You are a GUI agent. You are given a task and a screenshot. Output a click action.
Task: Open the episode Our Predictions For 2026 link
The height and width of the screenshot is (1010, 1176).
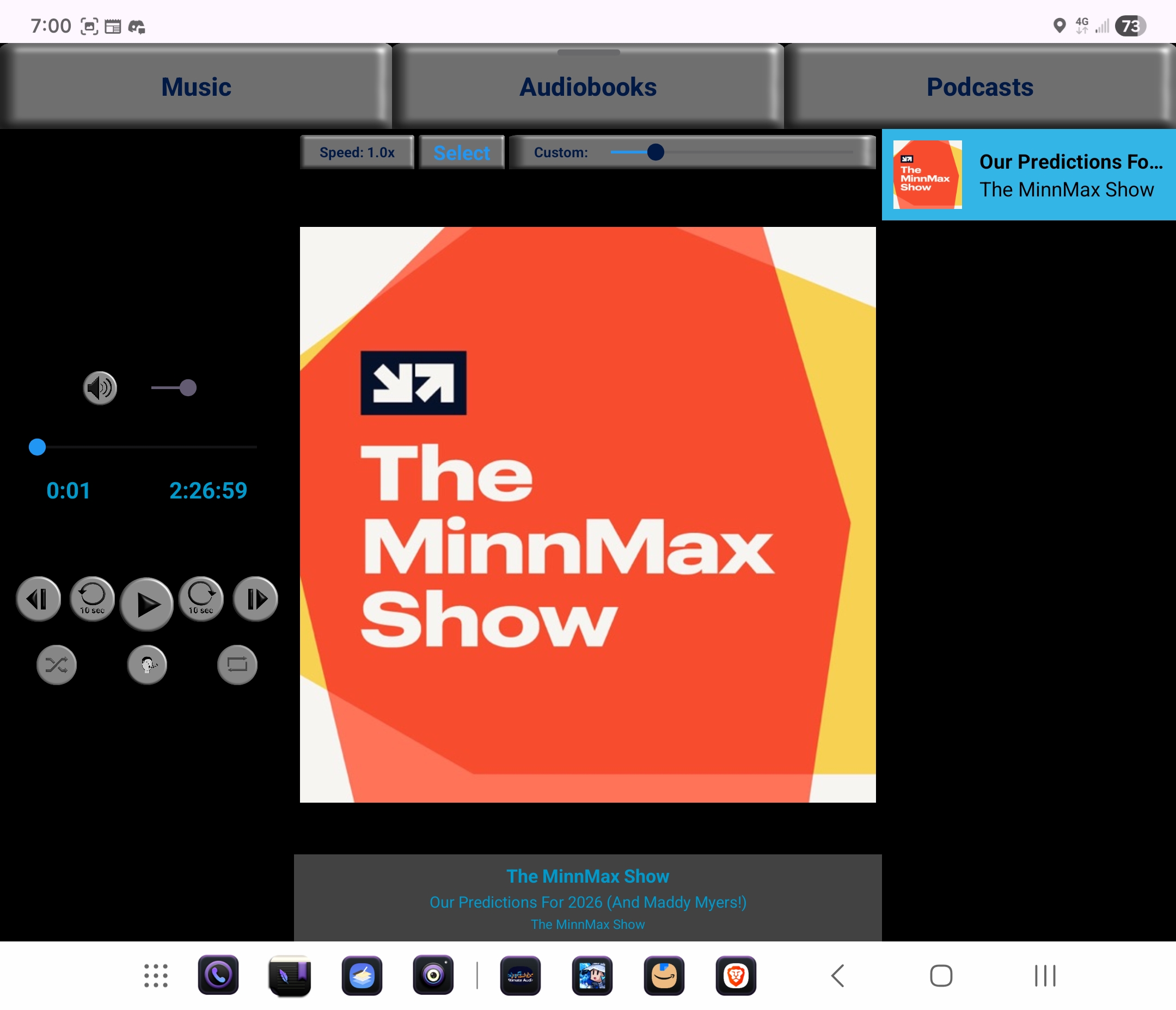[587, 902]
